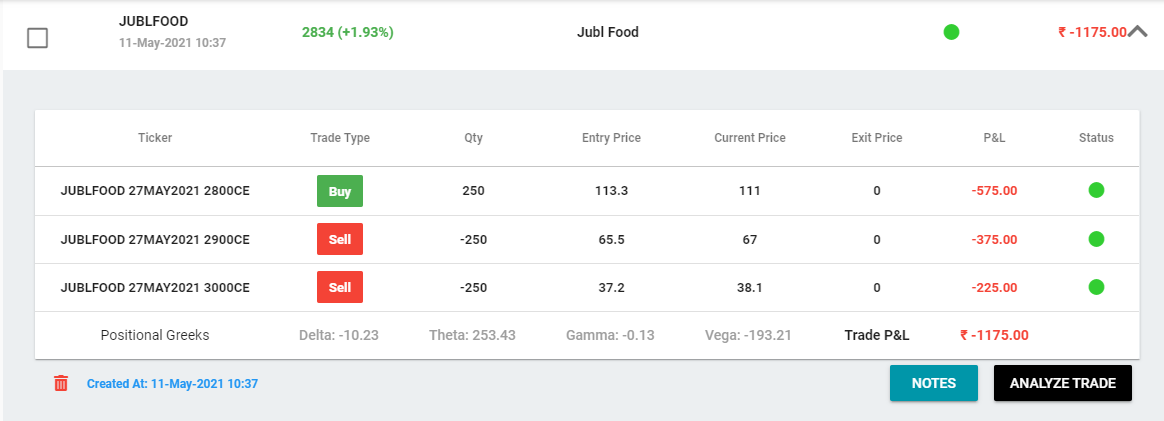1164x421 pixels.
Task: Click the header P&L amount -1175.00
Action: 1092,33
